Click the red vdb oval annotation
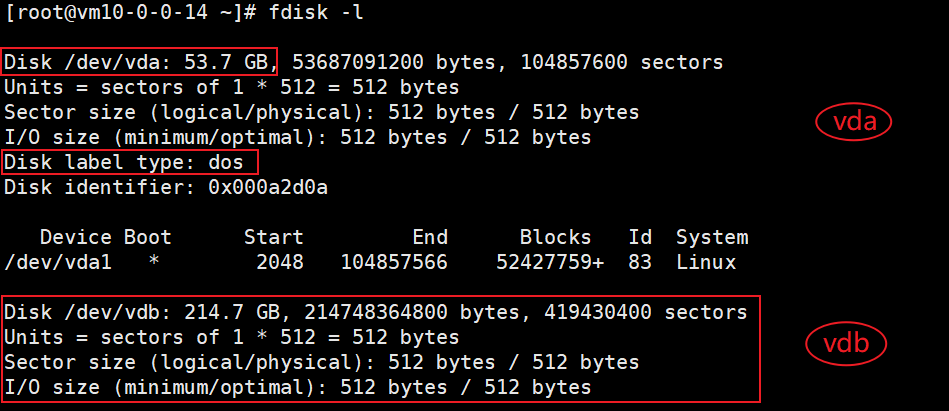The width and height of the screenshot is (949, 411). click(x=848, y=344)
